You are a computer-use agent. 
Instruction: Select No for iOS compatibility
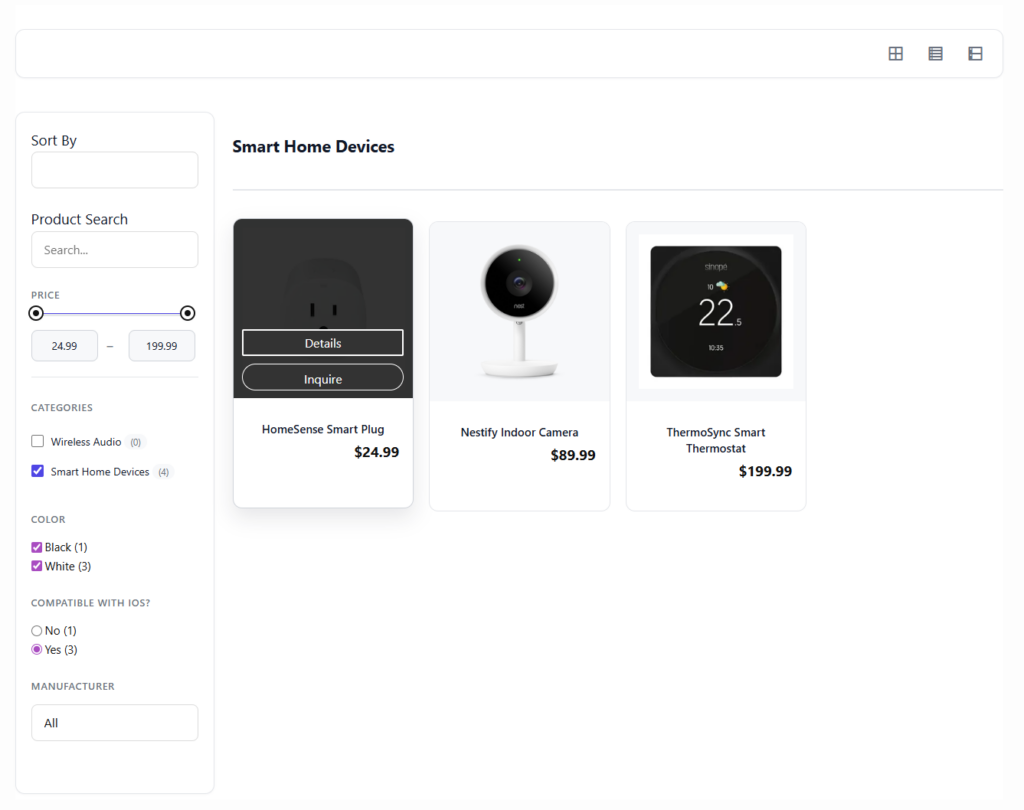pyautogui.click(x=37, y=631)
